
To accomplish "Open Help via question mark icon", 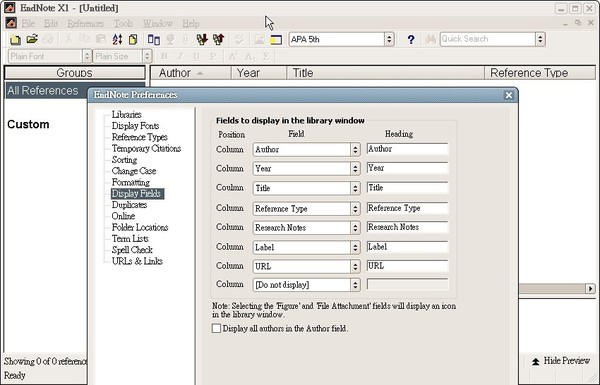I will click(x=411, y=39).
